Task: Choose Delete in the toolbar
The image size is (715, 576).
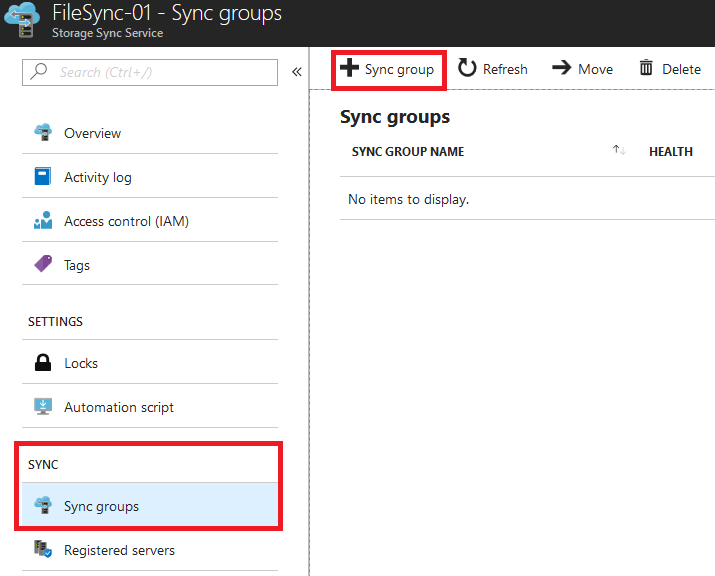Action: click(x=670, y=69)
